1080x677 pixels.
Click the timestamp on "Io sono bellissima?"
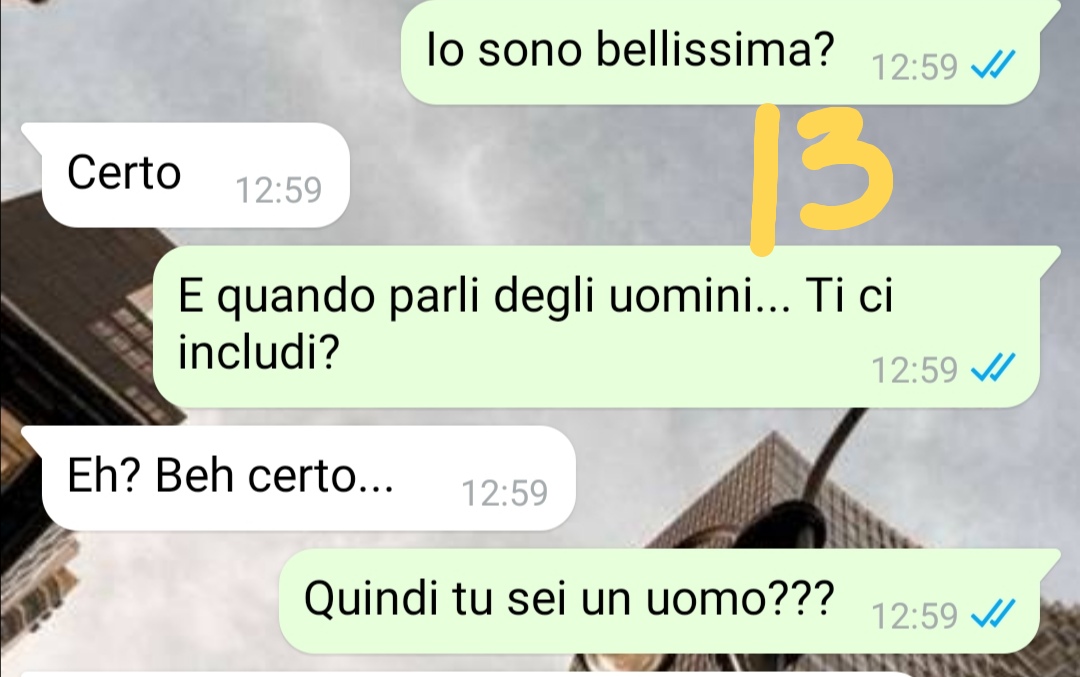(x=915, y=67)
